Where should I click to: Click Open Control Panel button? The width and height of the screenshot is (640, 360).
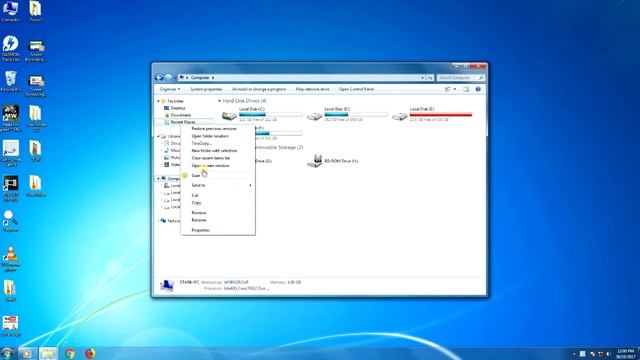(x=356, y=89)
